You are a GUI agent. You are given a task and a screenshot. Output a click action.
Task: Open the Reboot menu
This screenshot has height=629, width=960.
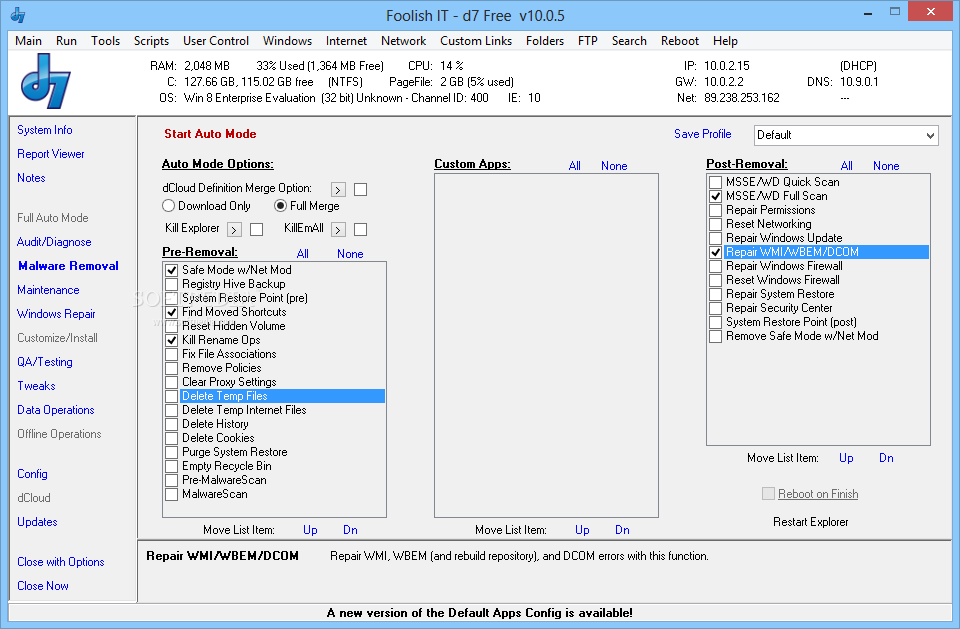click(x=680, y=41)
